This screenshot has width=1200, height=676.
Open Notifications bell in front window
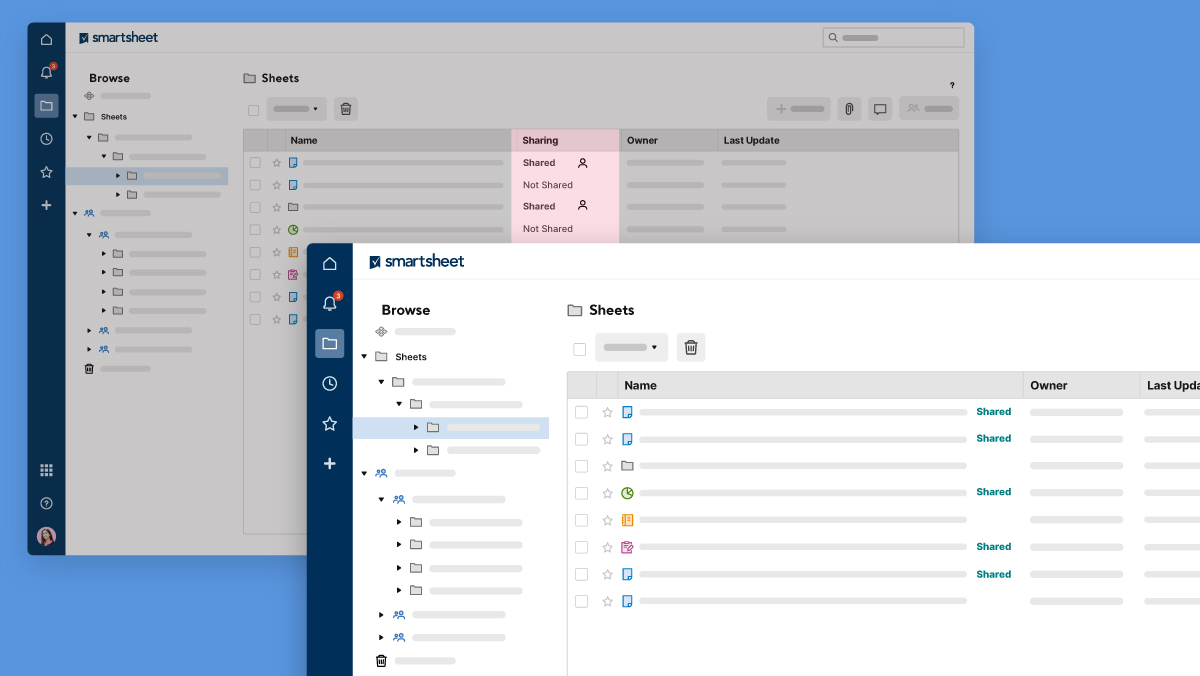click(x=329, y=304)
